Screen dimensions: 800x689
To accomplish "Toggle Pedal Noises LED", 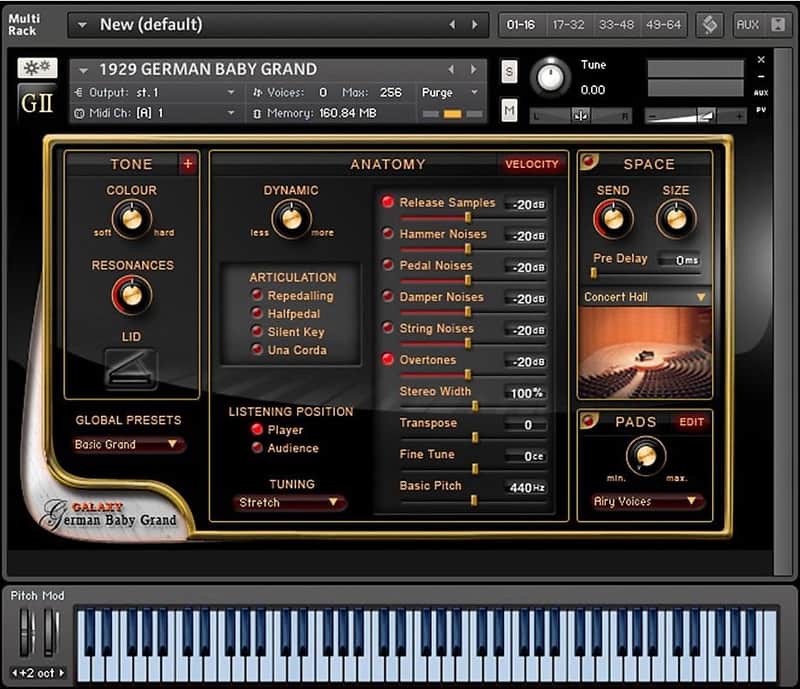I will tap(388, 264).
